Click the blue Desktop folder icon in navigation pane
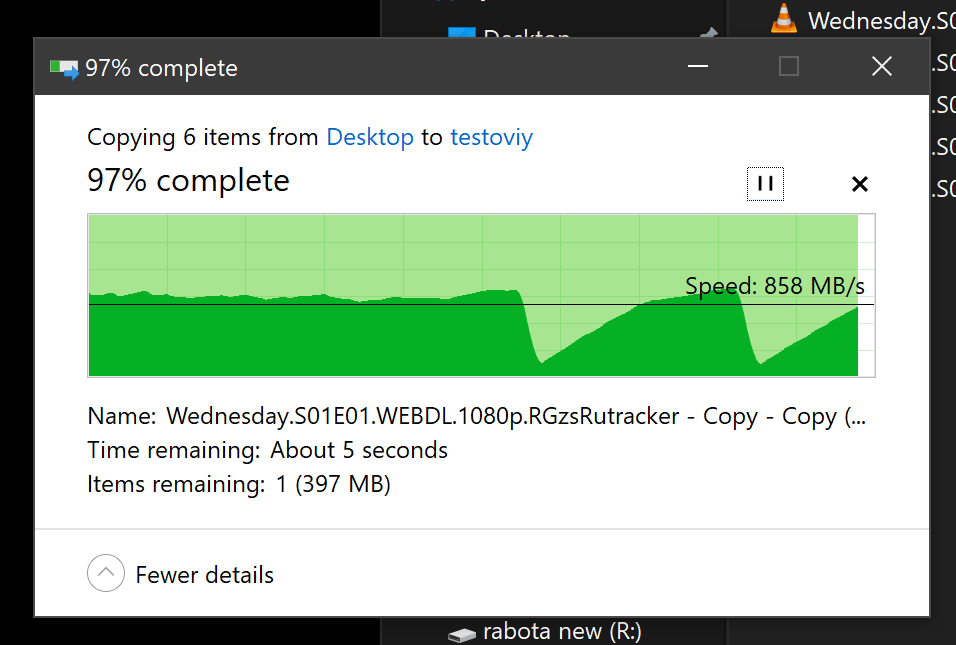The height and width of the screenshot is (645, 956). [462, 32]
